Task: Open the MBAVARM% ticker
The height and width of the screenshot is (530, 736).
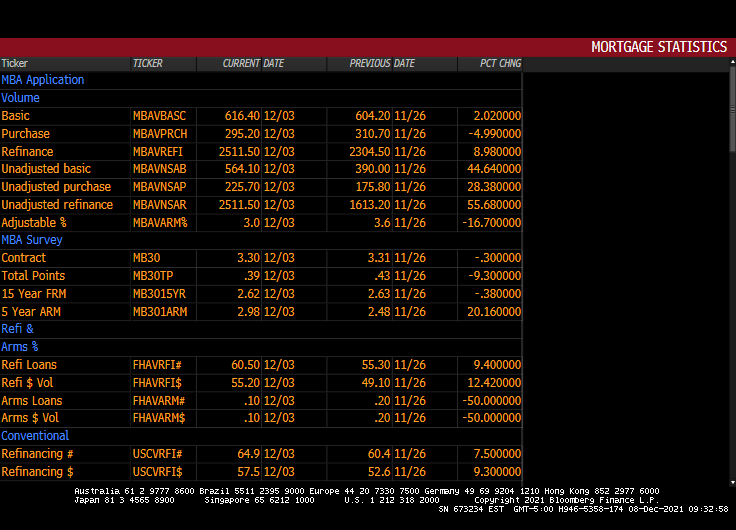Action: click(160, 223)
